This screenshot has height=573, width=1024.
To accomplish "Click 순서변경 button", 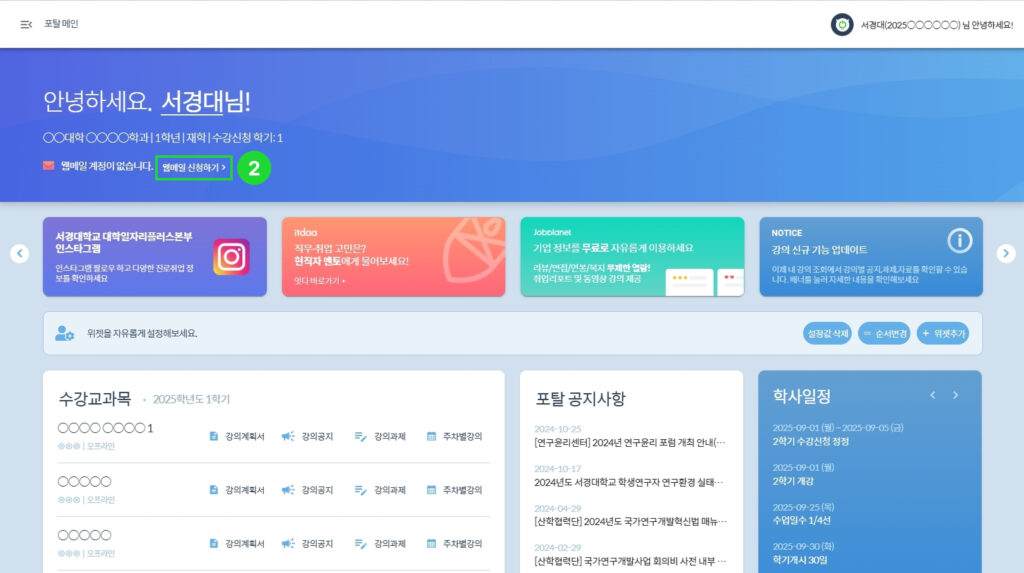I will 884,333.
